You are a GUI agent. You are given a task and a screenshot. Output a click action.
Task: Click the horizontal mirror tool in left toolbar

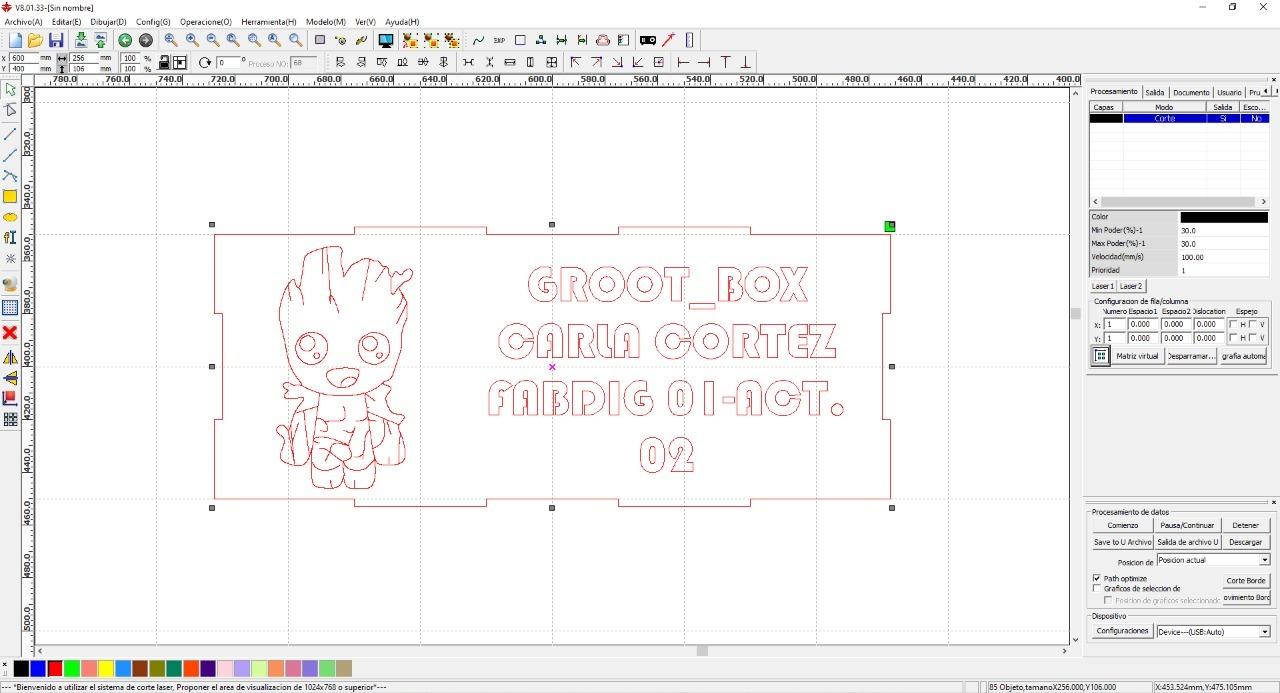(x=10, y=357)
